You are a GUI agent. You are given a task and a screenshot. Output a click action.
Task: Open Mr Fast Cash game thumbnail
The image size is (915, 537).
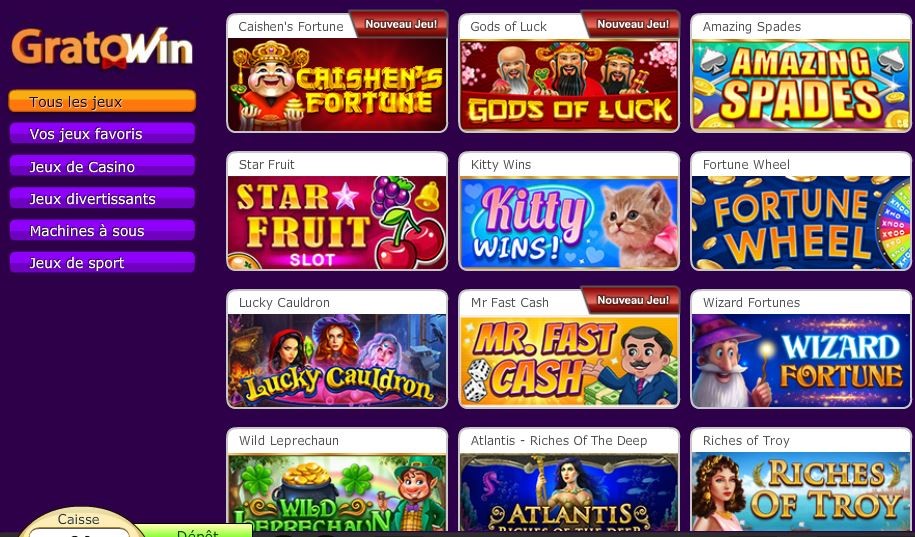tap(569, 360)
